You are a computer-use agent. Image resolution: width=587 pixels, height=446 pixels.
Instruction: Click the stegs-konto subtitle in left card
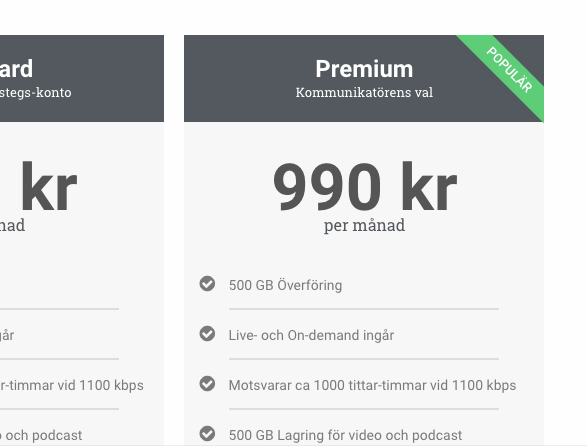[36, 92]
